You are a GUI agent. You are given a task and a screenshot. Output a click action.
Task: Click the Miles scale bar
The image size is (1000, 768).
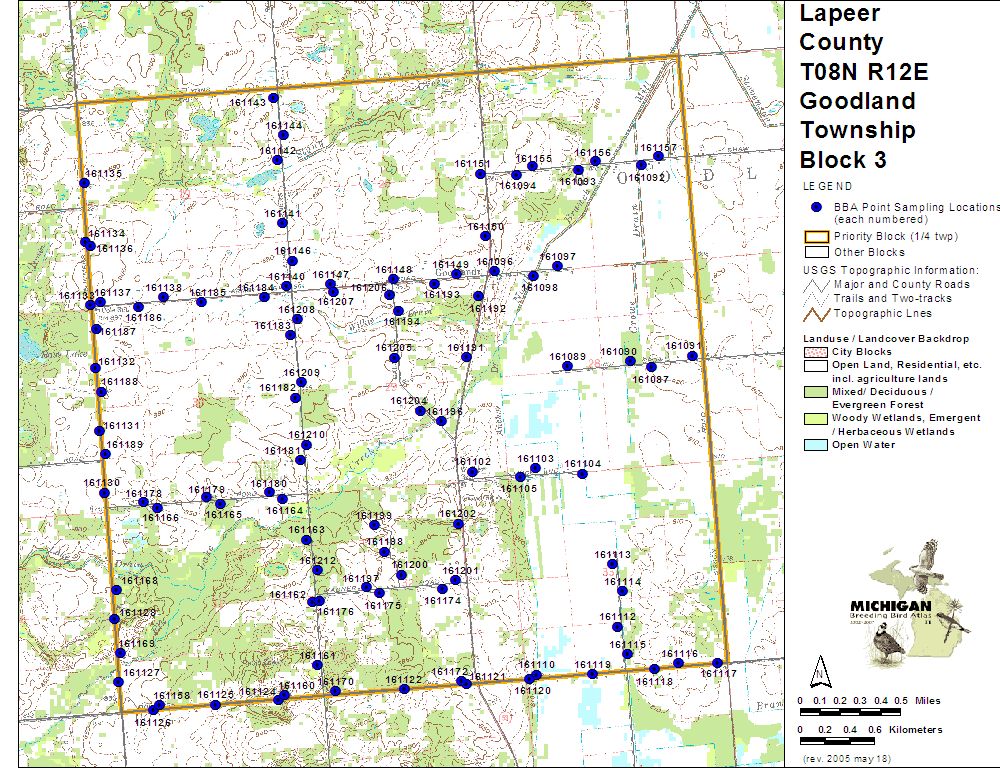(850, 712)
